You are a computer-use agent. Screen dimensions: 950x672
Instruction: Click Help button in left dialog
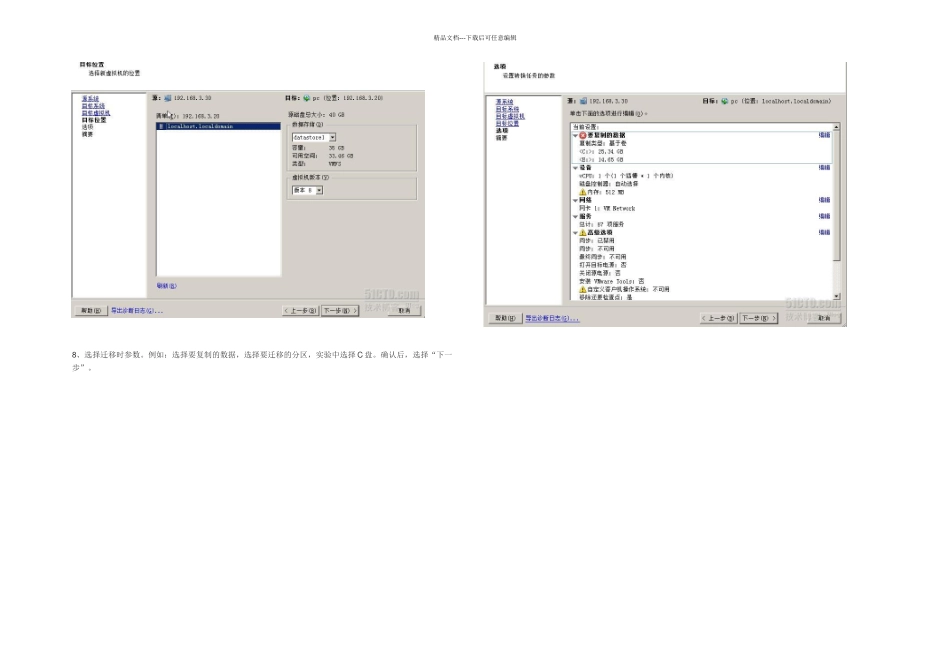pyautogui.click(x=91, y=311)
